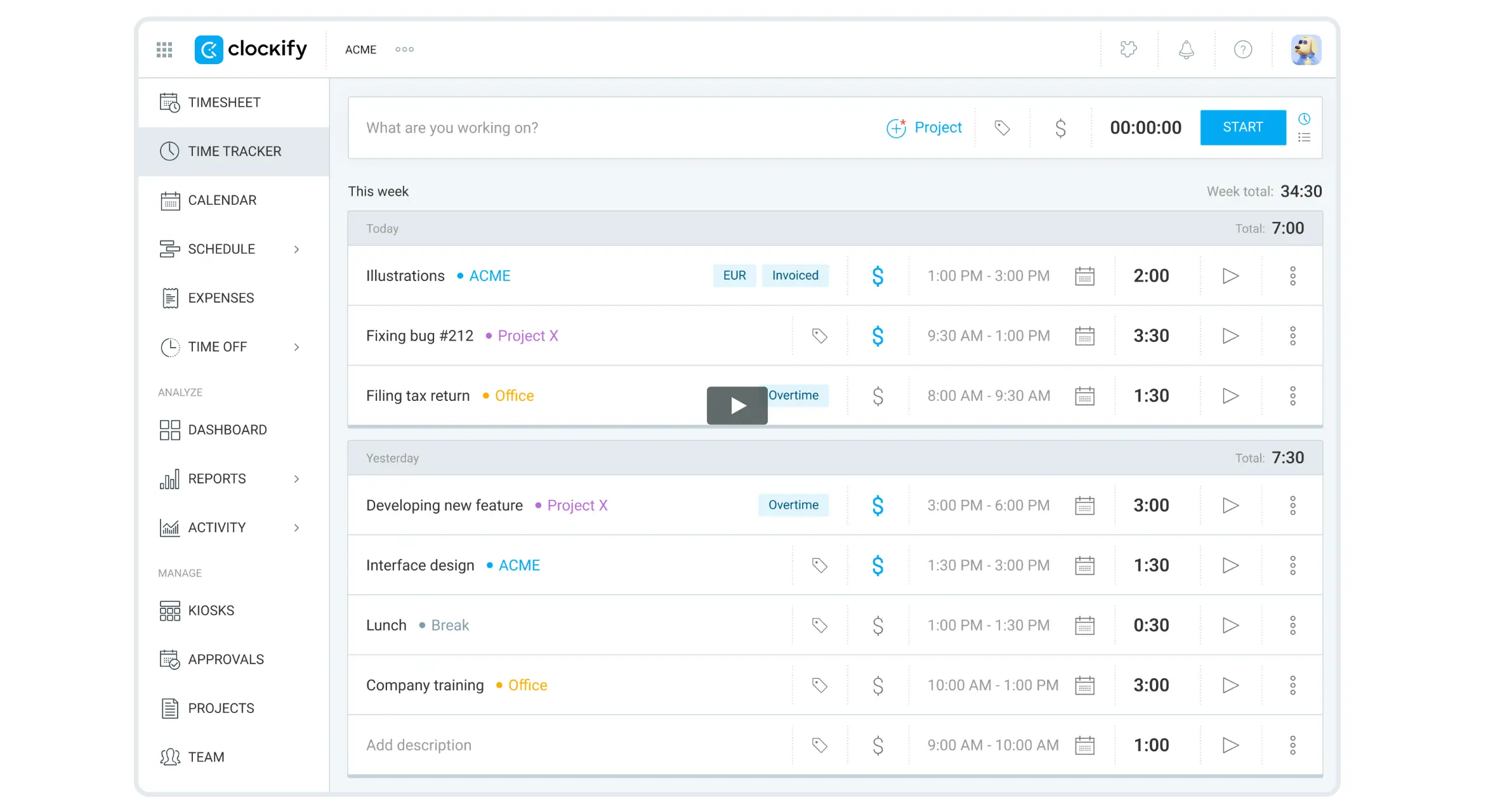Open more options for Illustrations entry
Viewport: 1500px width, 812px height.
point(1293,276)
